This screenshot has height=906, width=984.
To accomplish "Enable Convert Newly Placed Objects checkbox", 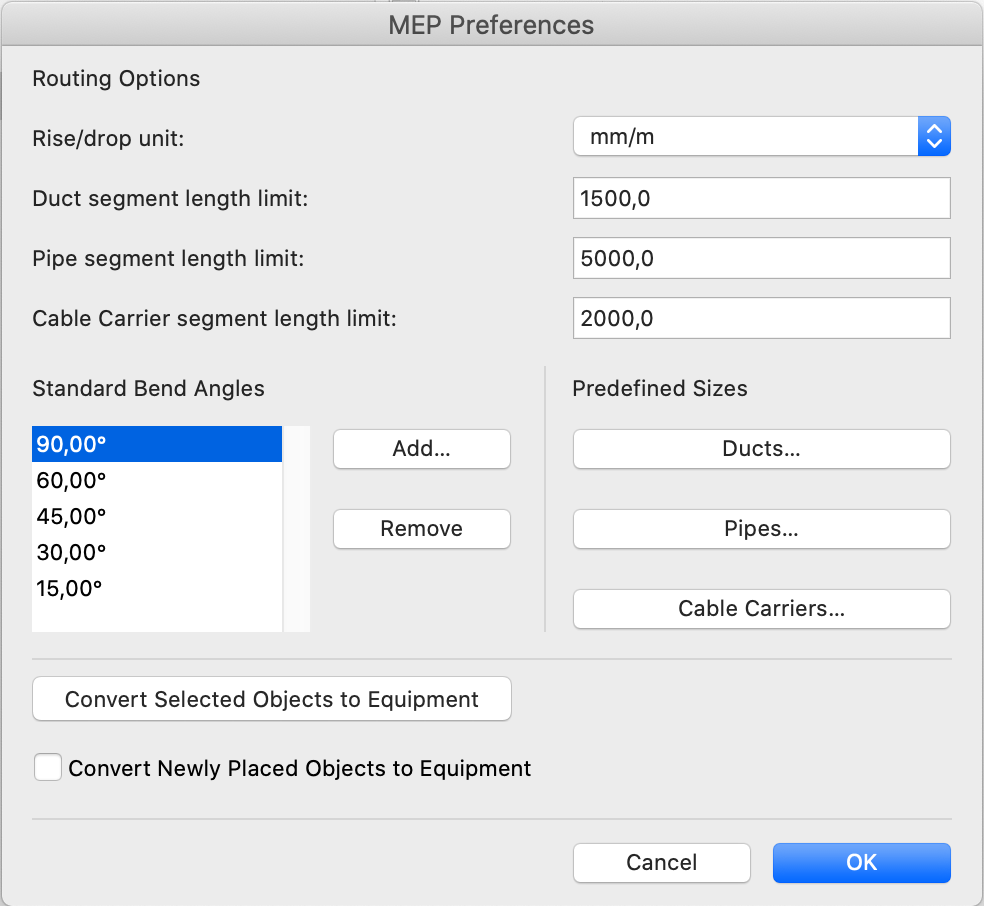I will [x=48, y=767].
